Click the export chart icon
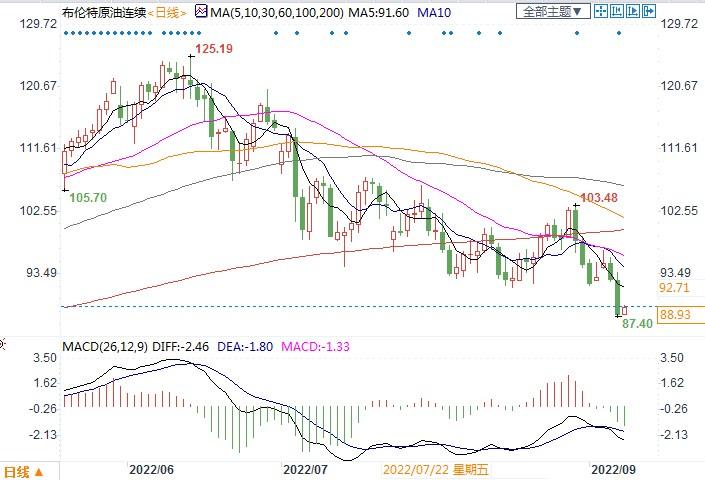The height and width of the screenshot is (480, 705). (x=649, y=11)
